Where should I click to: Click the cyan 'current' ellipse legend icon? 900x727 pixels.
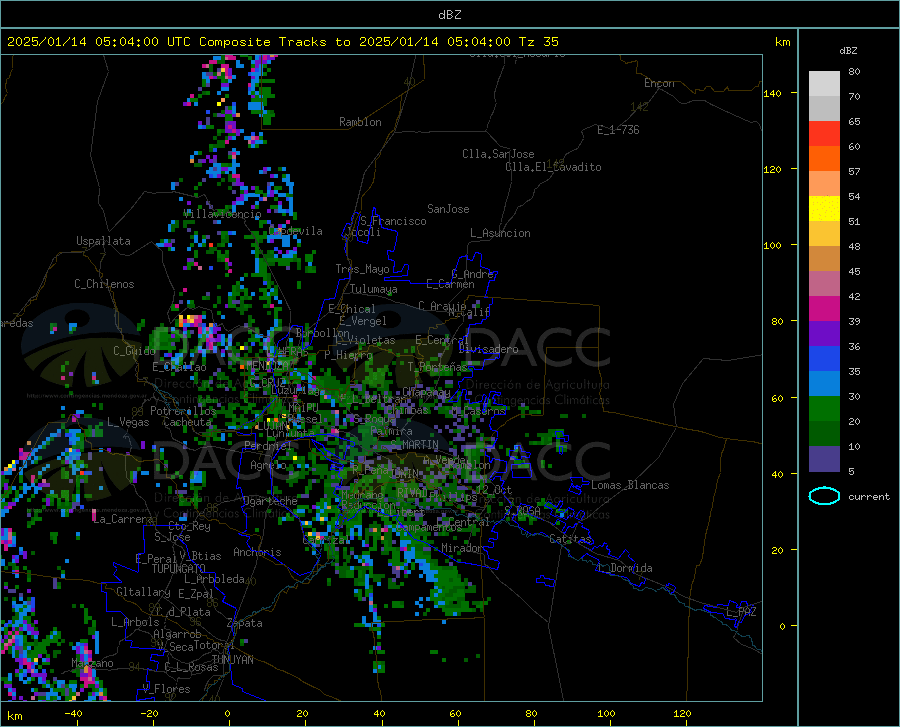coord(824,496)
